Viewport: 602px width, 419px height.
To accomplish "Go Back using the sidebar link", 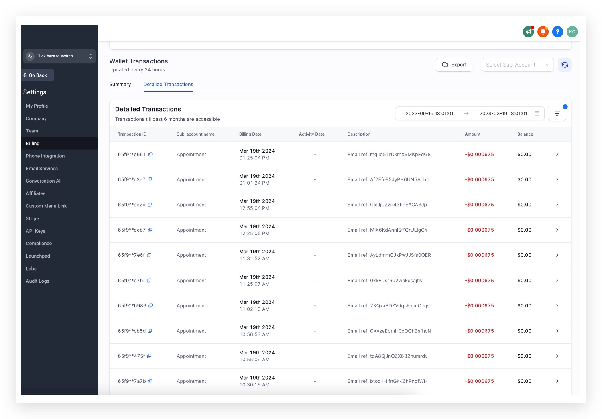I will point(38,75).
